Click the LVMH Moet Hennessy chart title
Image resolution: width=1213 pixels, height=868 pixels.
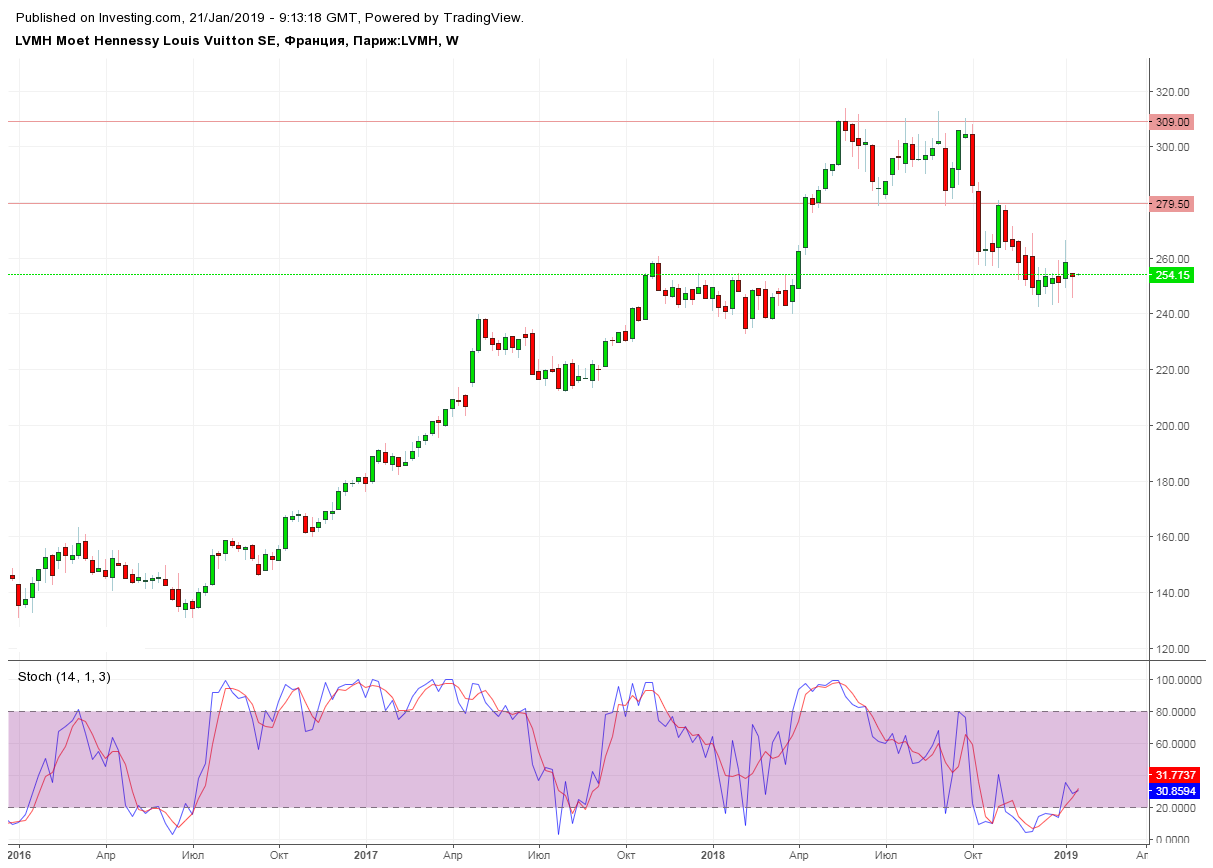(238, 40)
